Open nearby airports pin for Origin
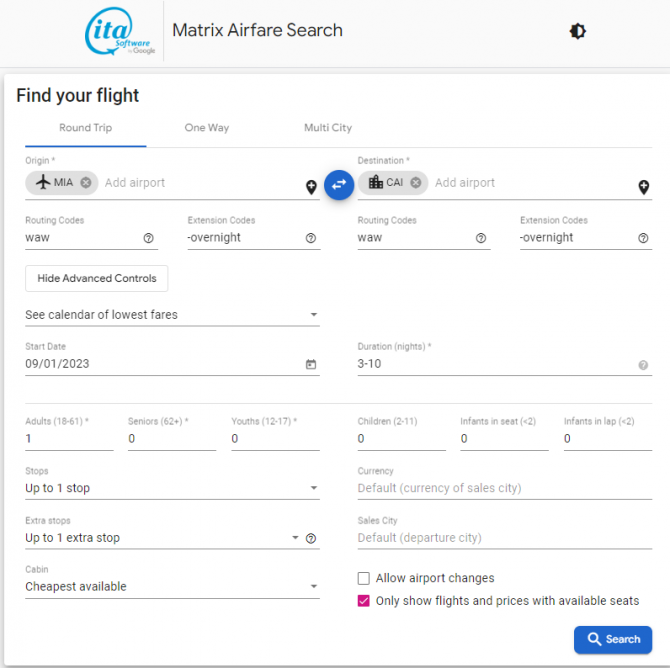 [311, 187]
